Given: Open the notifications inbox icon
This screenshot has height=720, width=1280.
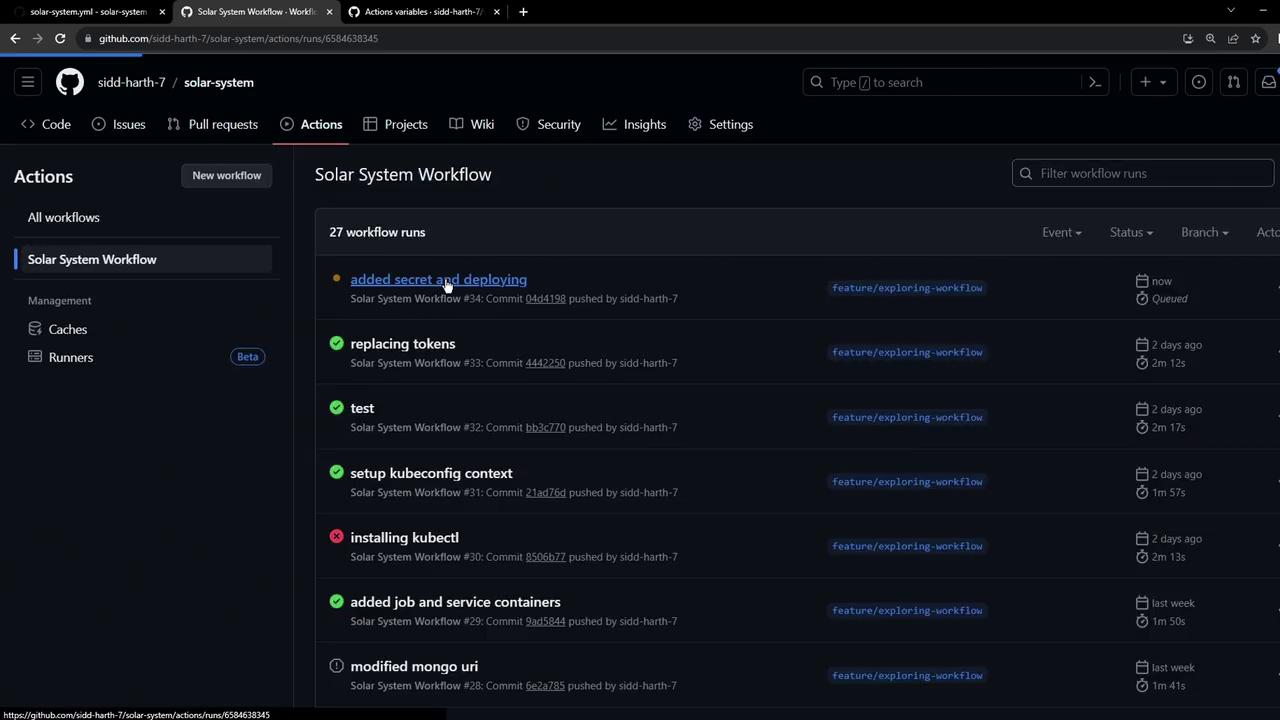Looking at the screenshot, I should point(1268,82).
